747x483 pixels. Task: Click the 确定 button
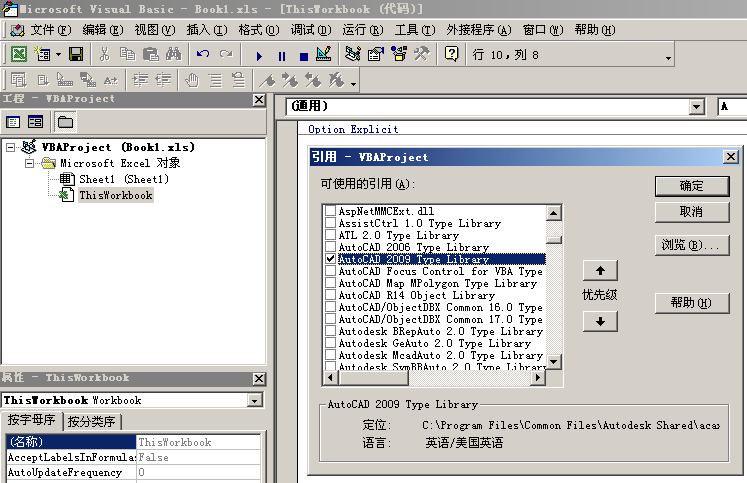pyautogui.click(x=692, y=186)
